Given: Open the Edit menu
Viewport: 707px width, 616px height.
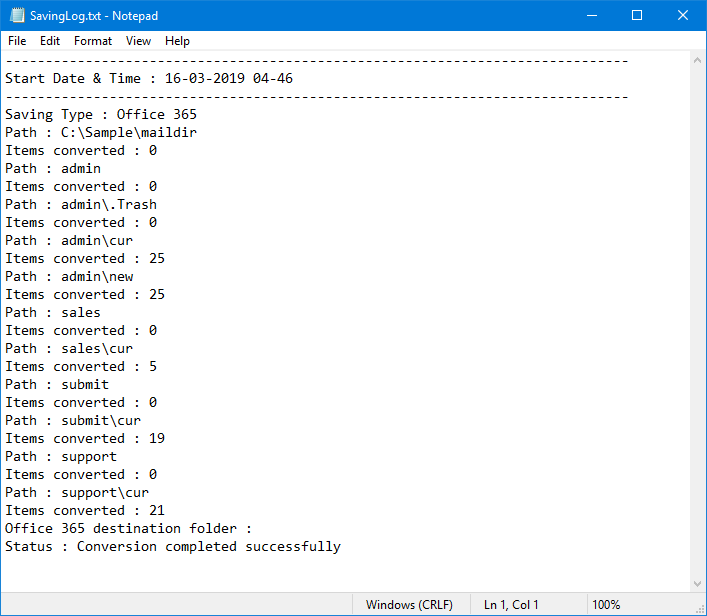Looking at the screenshot, I should tap(50, 41).
